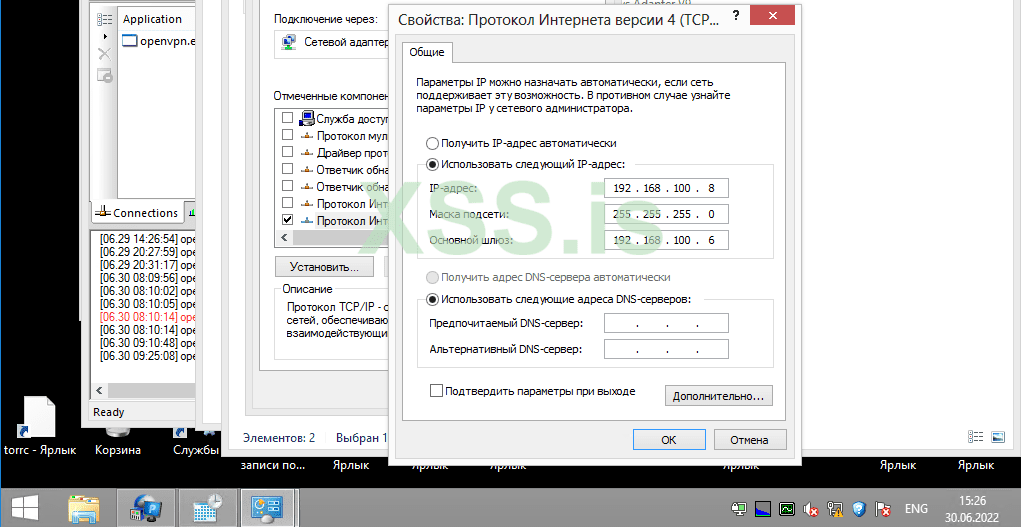Click the small black arrow expander in Proxifier toolbar
Screen dimensions: 1021x527
(x=105, y=36)
